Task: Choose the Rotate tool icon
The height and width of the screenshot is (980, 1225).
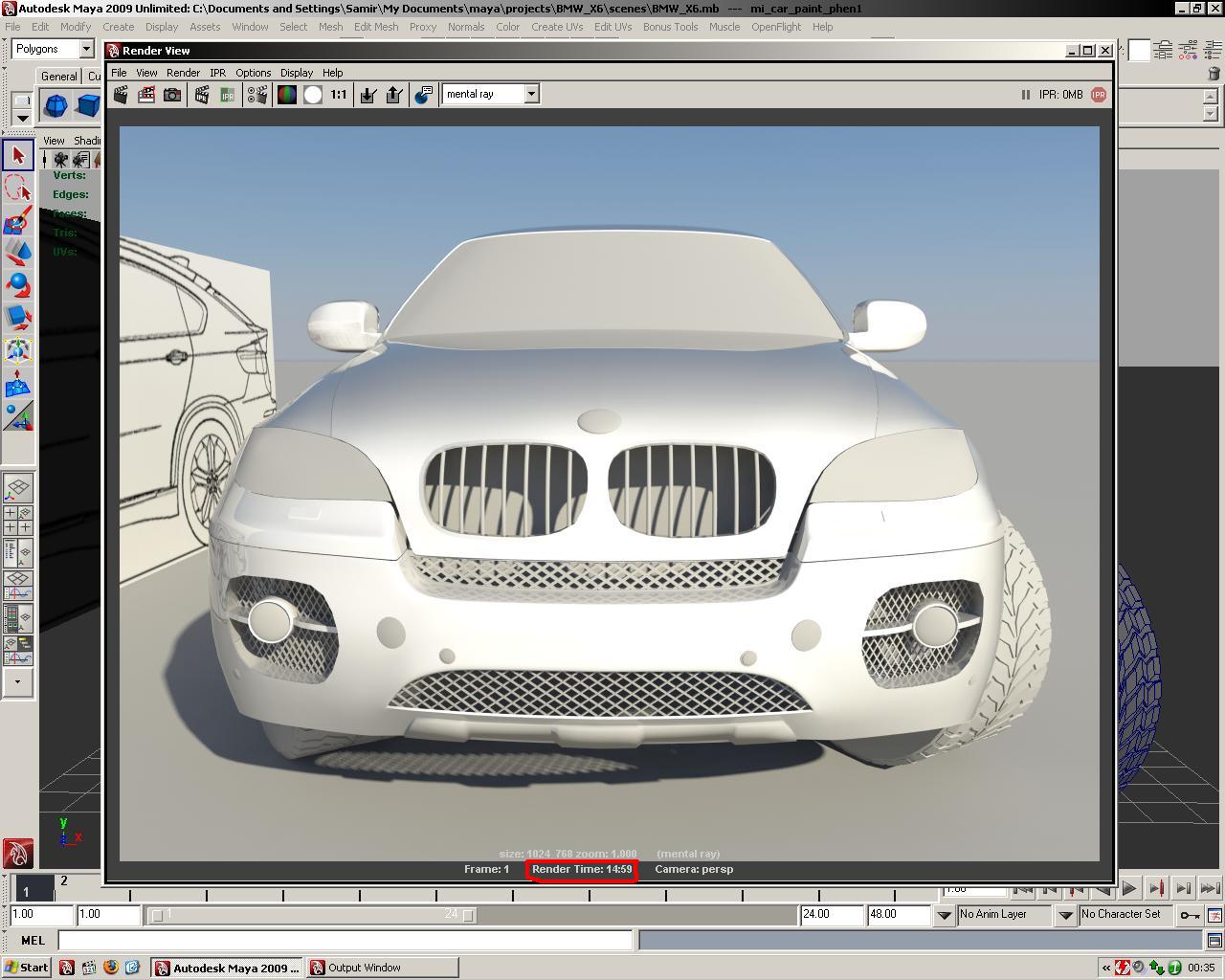Action: (18, 285)
